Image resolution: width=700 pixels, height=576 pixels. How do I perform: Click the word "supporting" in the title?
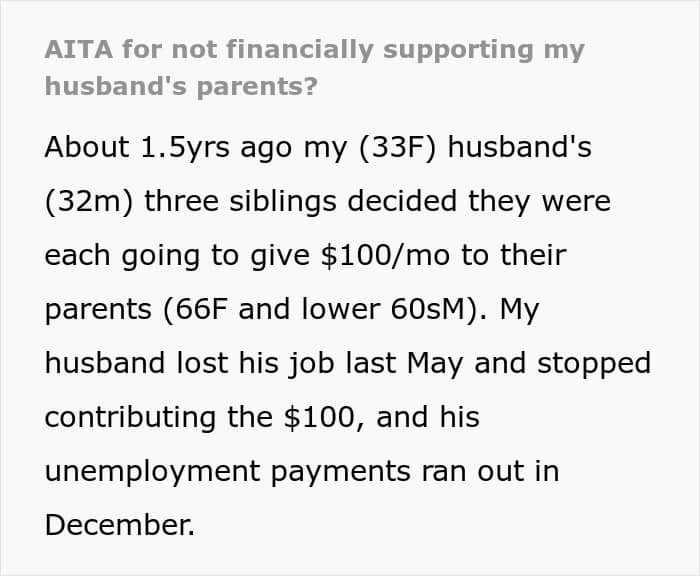(458, 51)
